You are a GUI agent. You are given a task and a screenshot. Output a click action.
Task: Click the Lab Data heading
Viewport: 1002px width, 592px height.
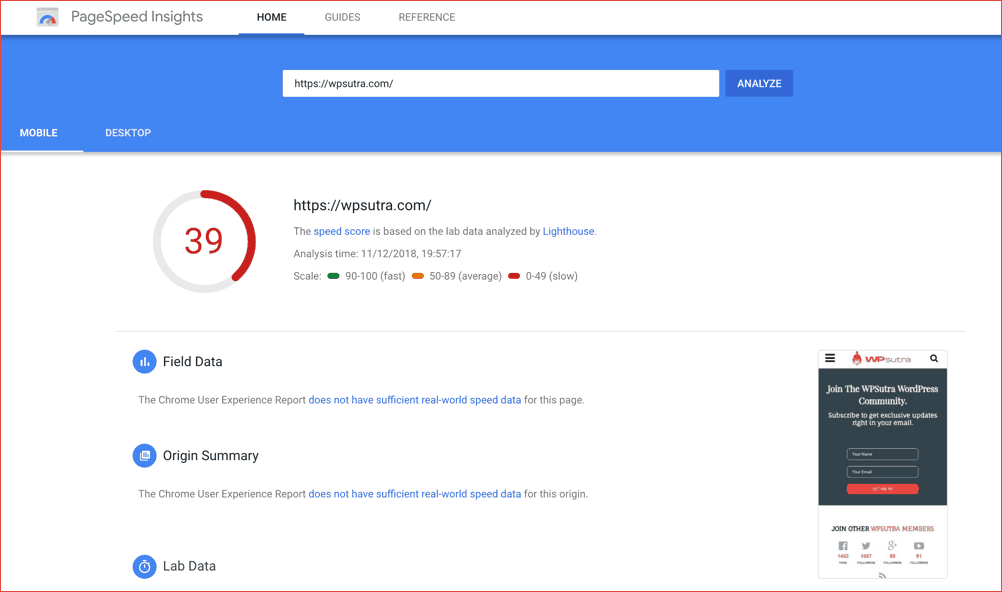tap(189, 566)
